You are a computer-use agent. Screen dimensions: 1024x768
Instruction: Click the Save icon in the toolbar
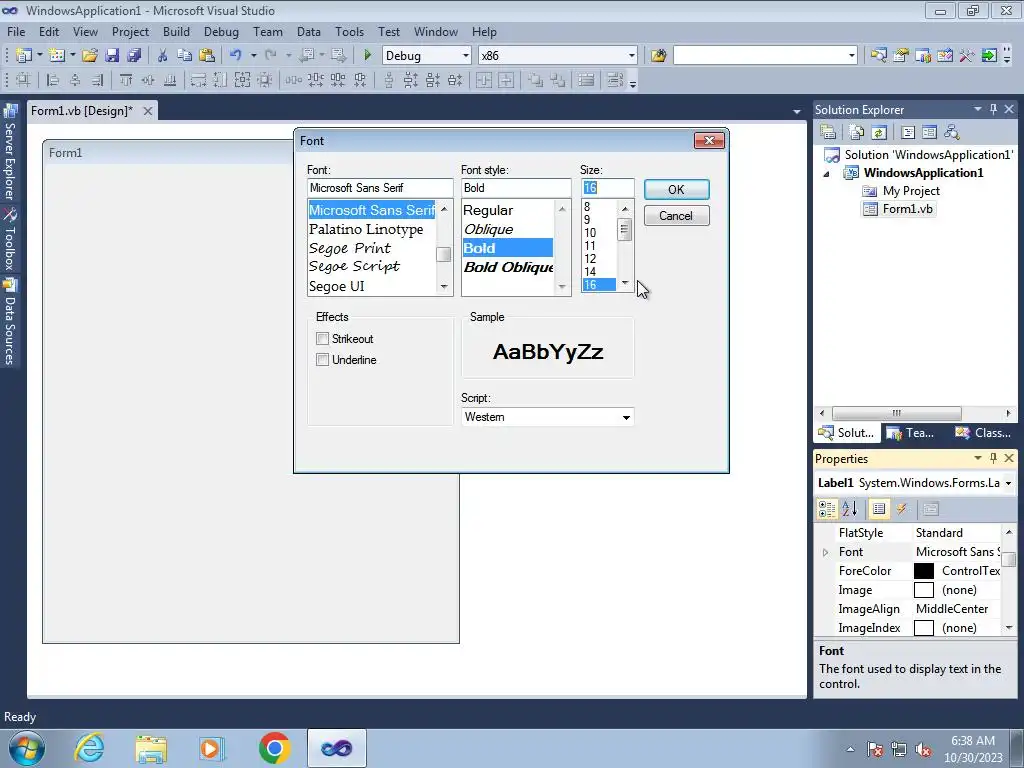(112, 56)
